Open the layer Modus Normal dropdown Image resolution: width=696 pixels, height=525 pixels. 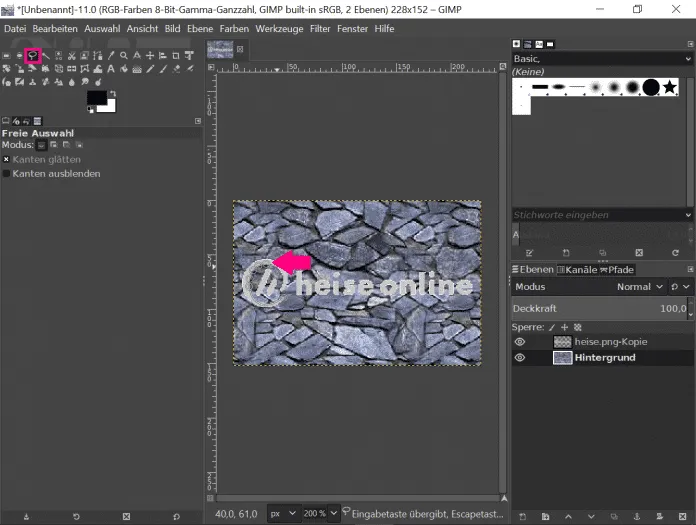639,287
